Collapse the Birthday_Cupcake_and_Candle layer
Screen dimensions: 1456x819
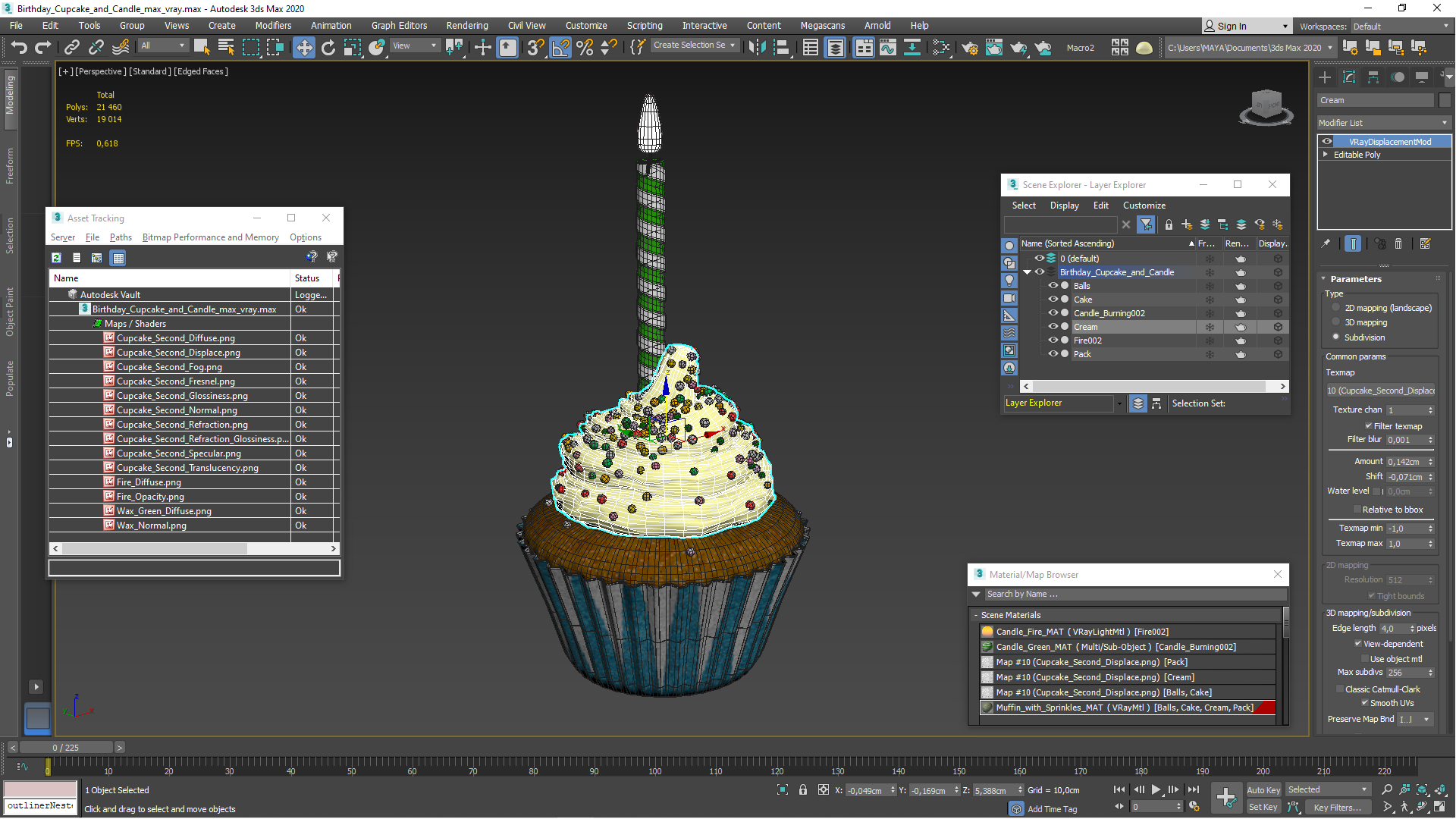(x=1028, y=272)
